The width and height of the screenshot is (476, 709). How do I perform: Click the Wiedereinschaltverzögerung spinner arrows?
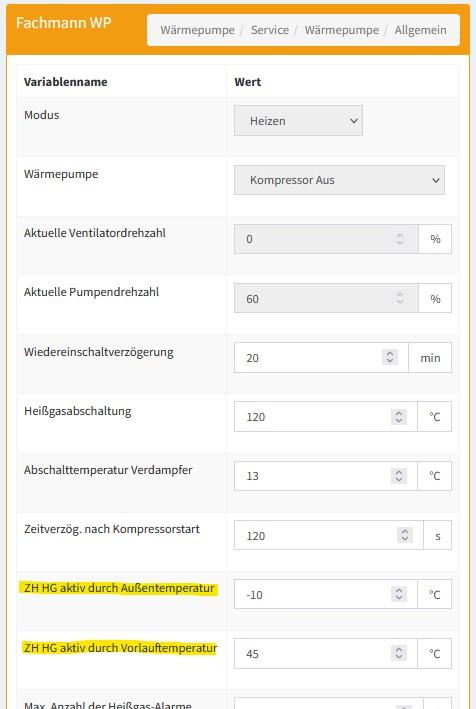click(x=390, y=357)
